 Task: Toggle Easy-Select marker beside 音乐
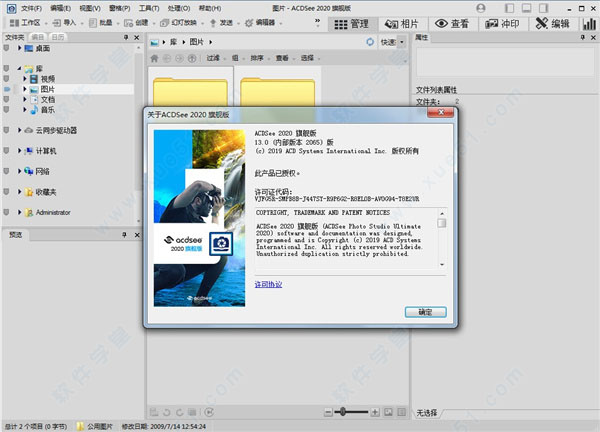(6, 110)
